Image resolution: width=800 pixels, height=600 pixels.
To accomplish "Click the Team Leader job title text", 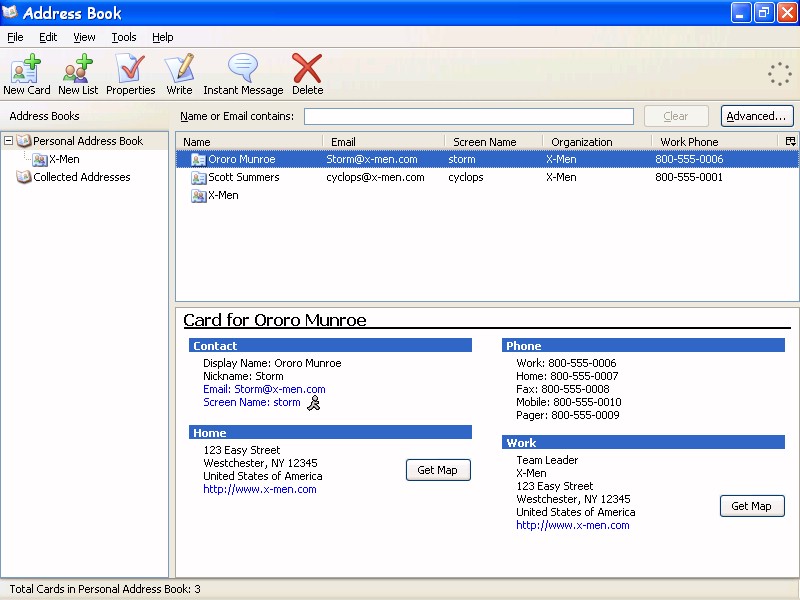I will pos(547,460).
